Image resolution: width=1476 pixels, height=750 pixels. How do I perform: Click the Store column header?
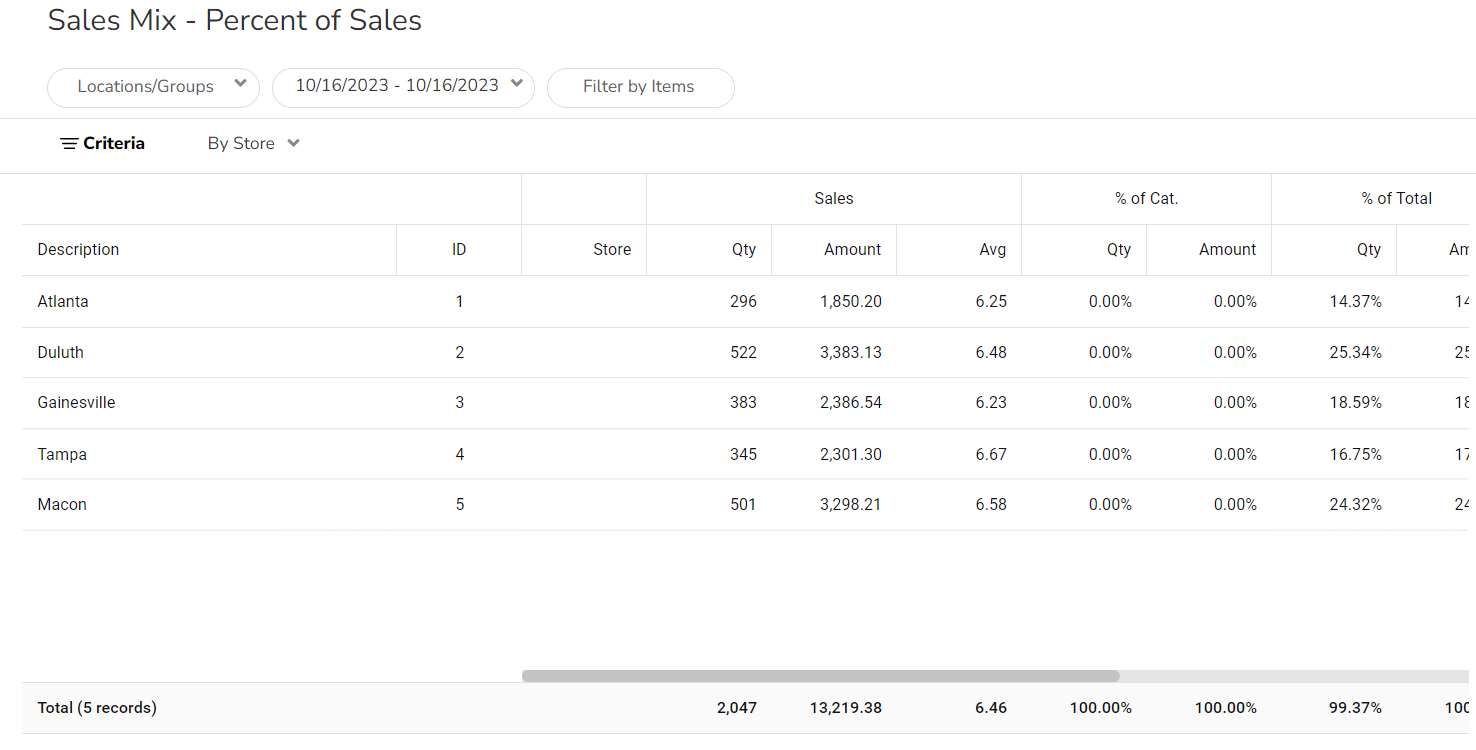click(x=611, y=250)
